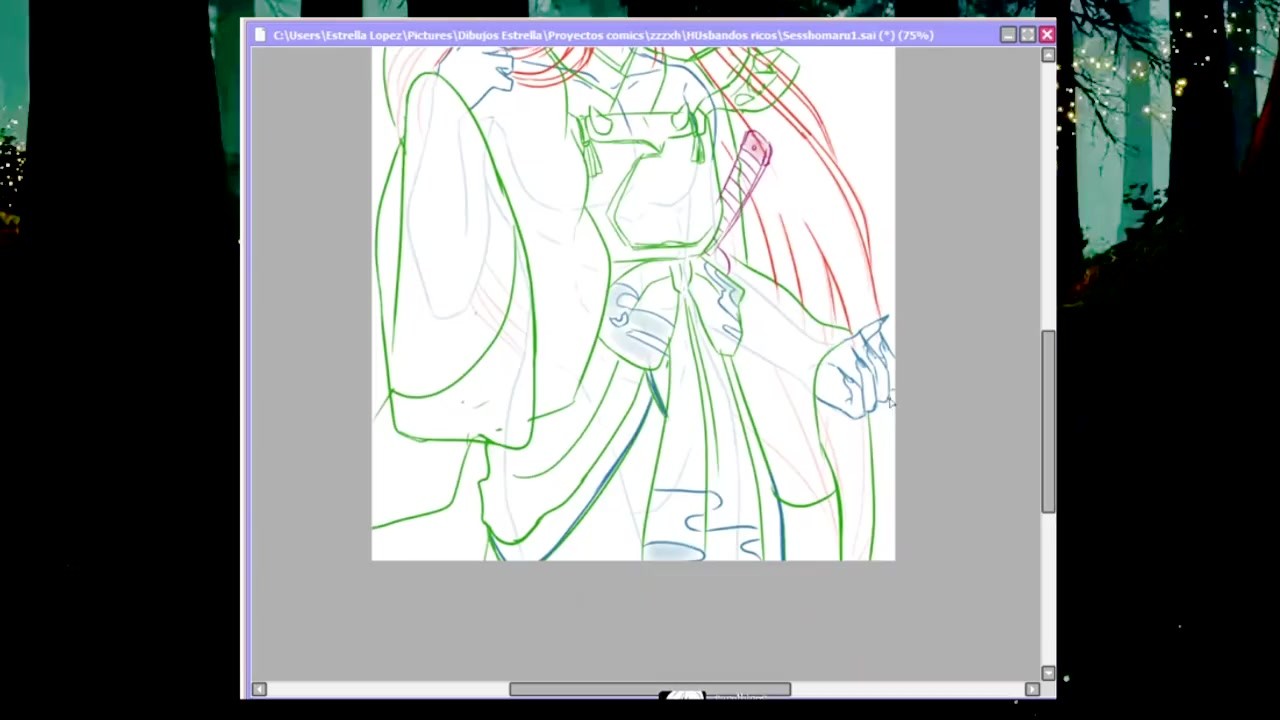Viewport: 1280px width, 720px height.
Task: Click the vertical scrollbar down arrow
Action: (x=1048, y=673)
